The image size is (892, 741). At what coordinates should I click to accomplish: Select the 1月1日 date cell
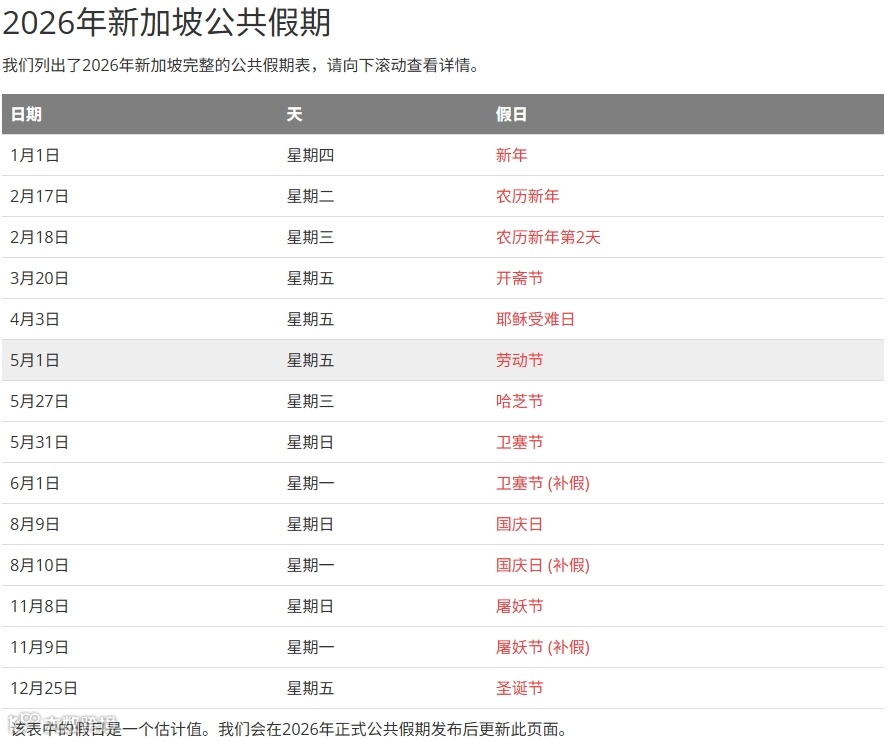tap(35, 155)
